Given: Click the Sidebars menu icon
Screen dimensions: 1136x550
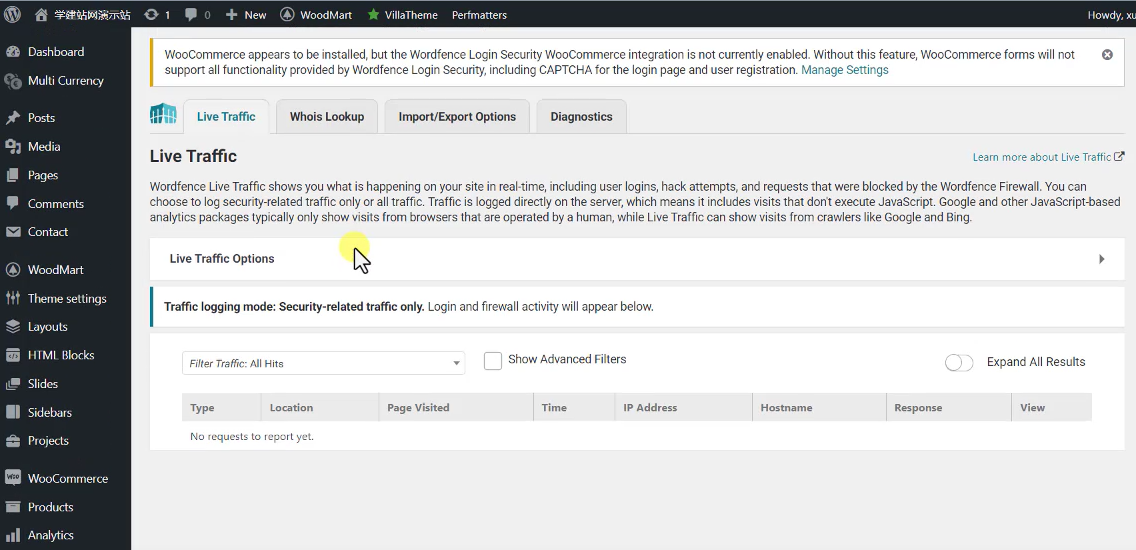Looking at the screenshot, I should coord(12,412).
